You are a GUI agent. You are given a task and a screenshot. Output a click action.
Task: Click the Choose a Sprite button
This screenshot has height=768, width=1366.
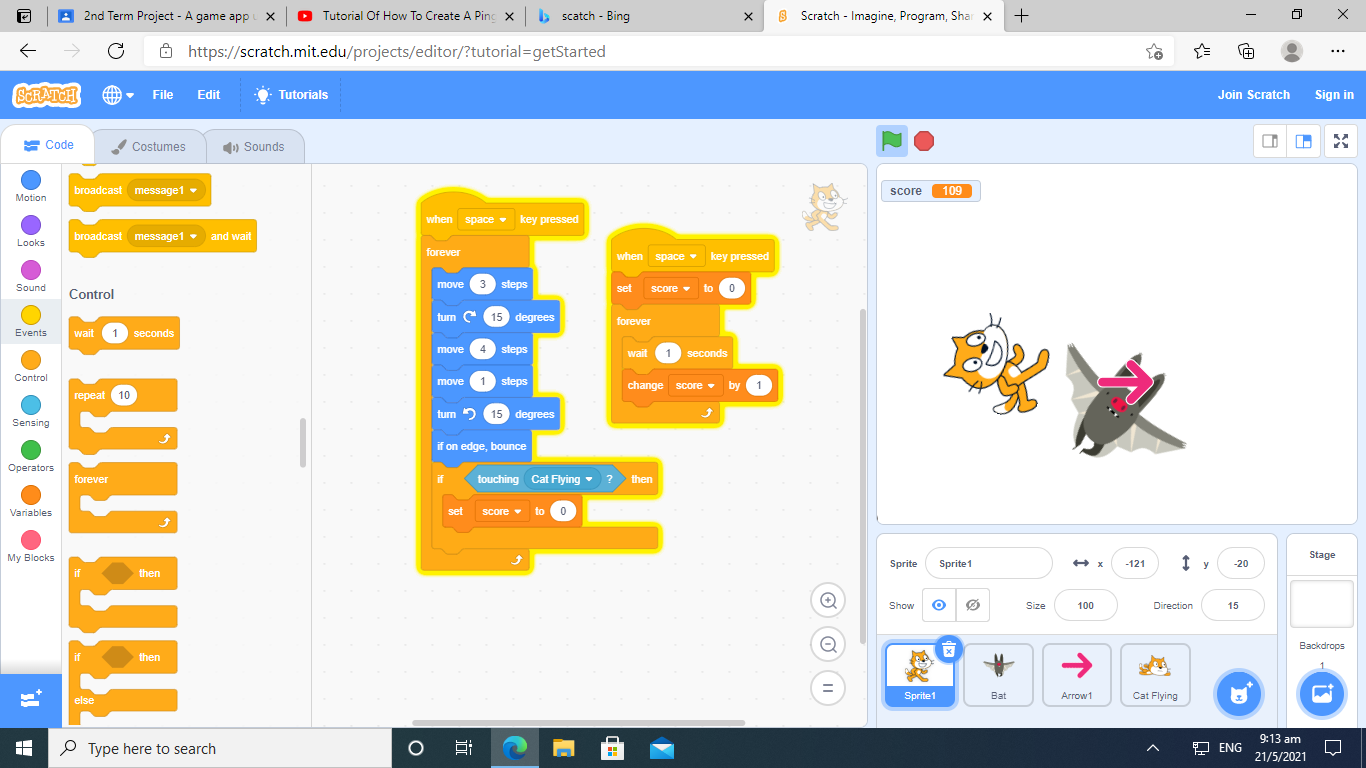coord(1240,693)
